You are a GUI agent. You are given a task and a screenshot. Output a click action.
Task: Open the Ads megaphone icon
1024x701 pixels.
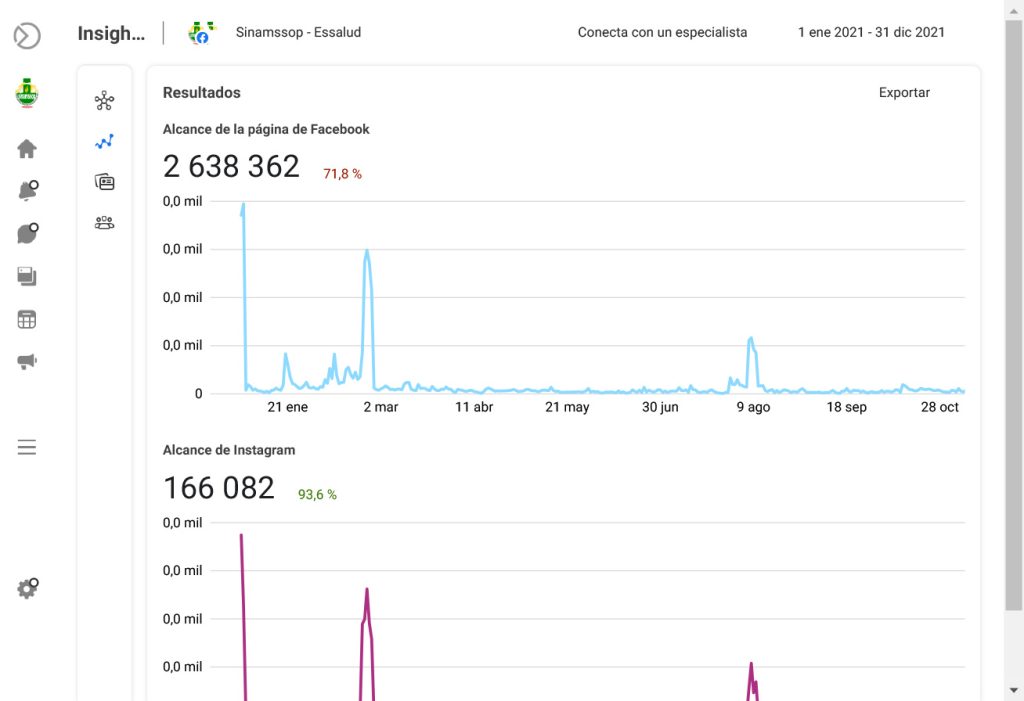27,362
